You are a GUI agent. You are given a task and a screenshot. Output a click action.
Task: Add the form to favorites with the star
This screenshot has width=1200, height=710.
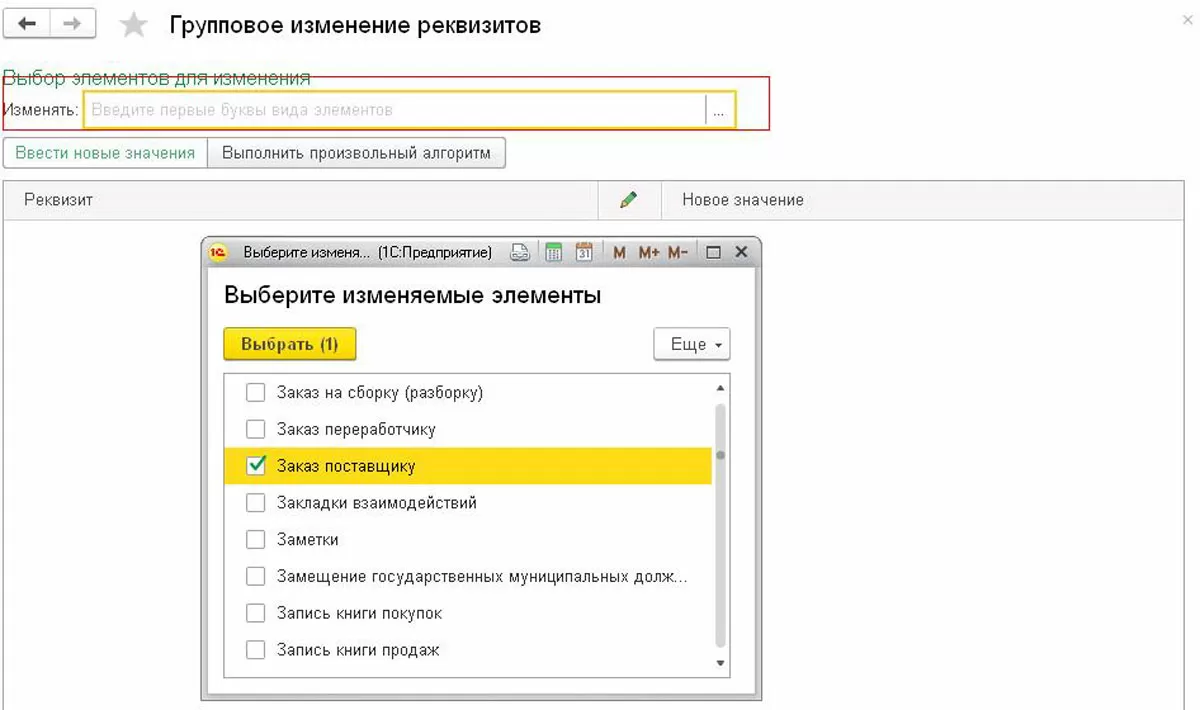133,25
